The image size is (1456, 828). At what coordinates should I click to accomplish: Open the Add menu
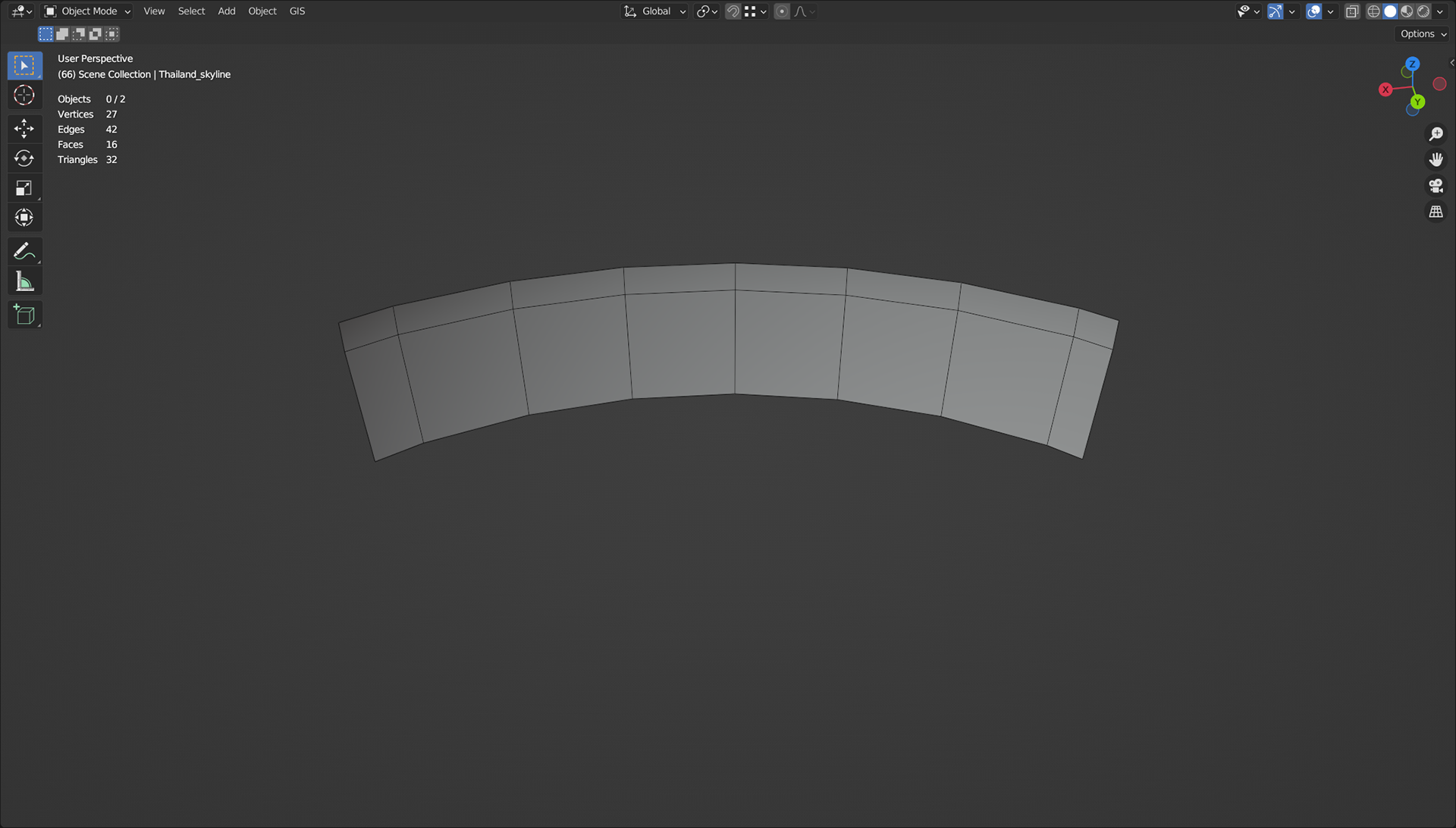[226, 11]
